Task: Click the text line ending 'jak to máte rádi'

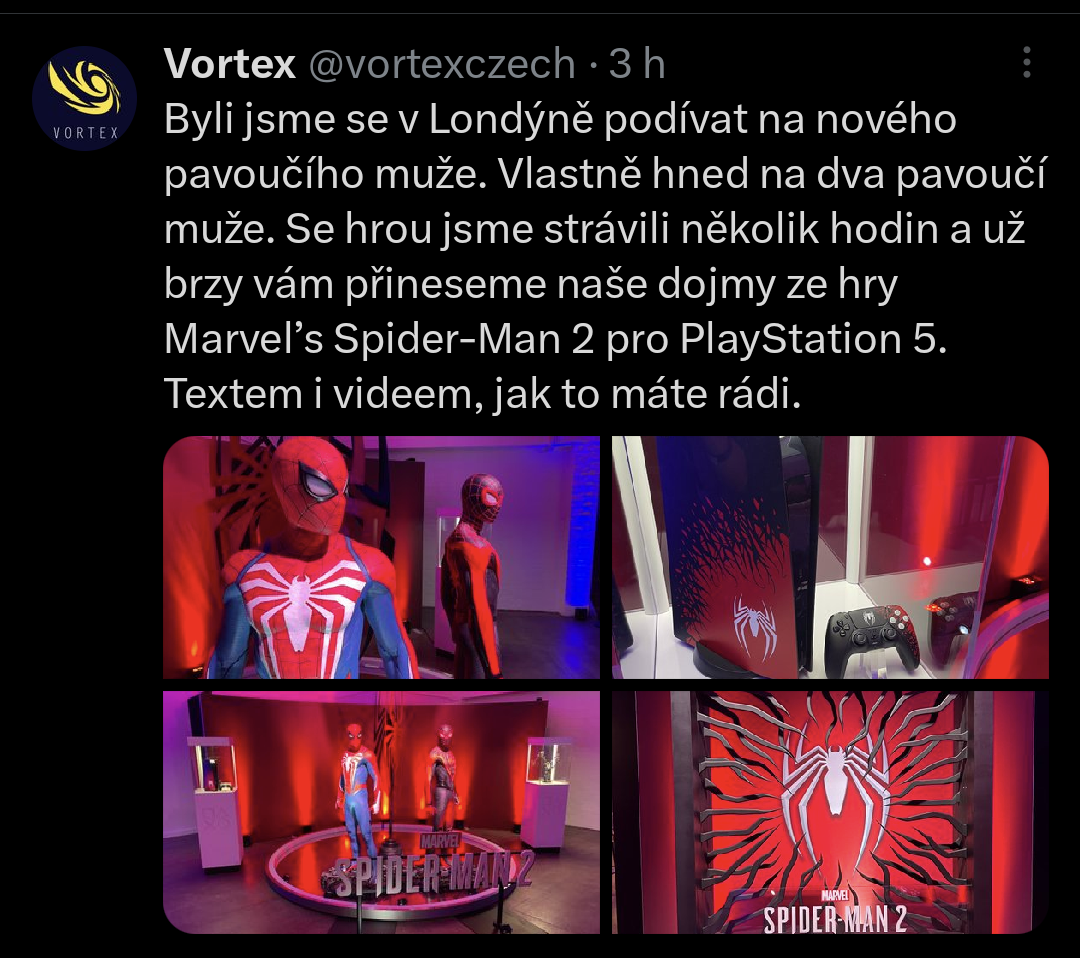Action: click(x=482, y=394)
